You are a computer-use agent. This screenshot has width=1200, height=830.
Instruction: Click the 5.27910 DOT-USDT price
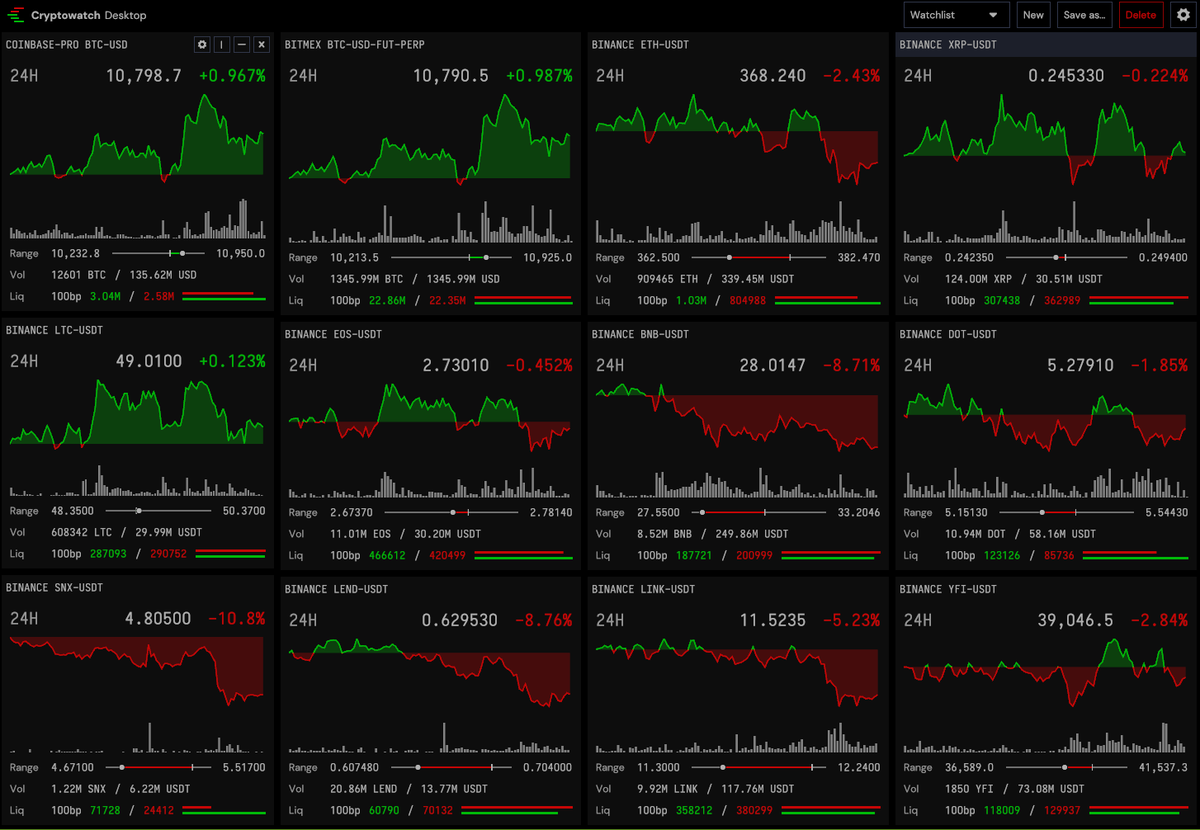click(x=1080, y=365)
